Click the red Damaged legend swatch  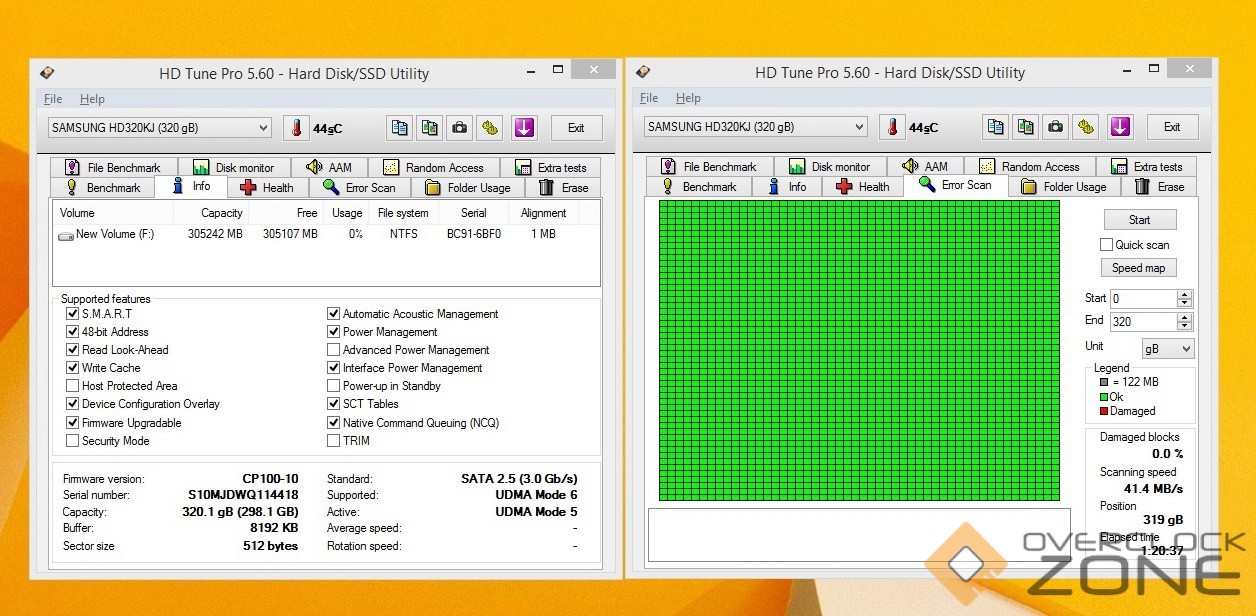[1103, 411]
